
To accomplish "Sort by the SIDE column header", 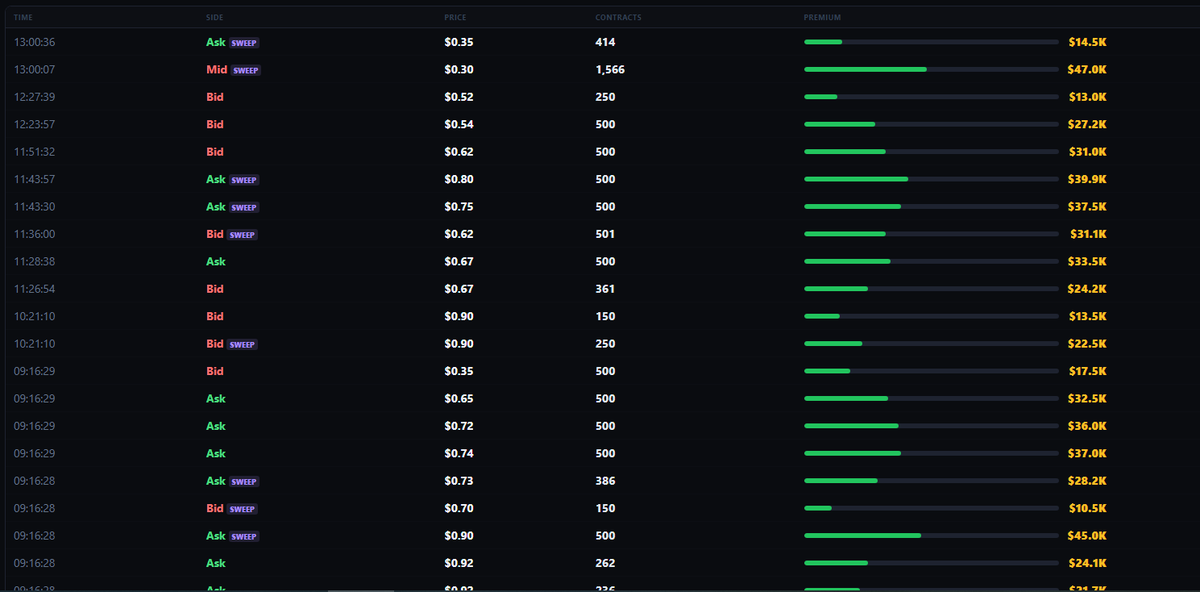I will (215, 18).
